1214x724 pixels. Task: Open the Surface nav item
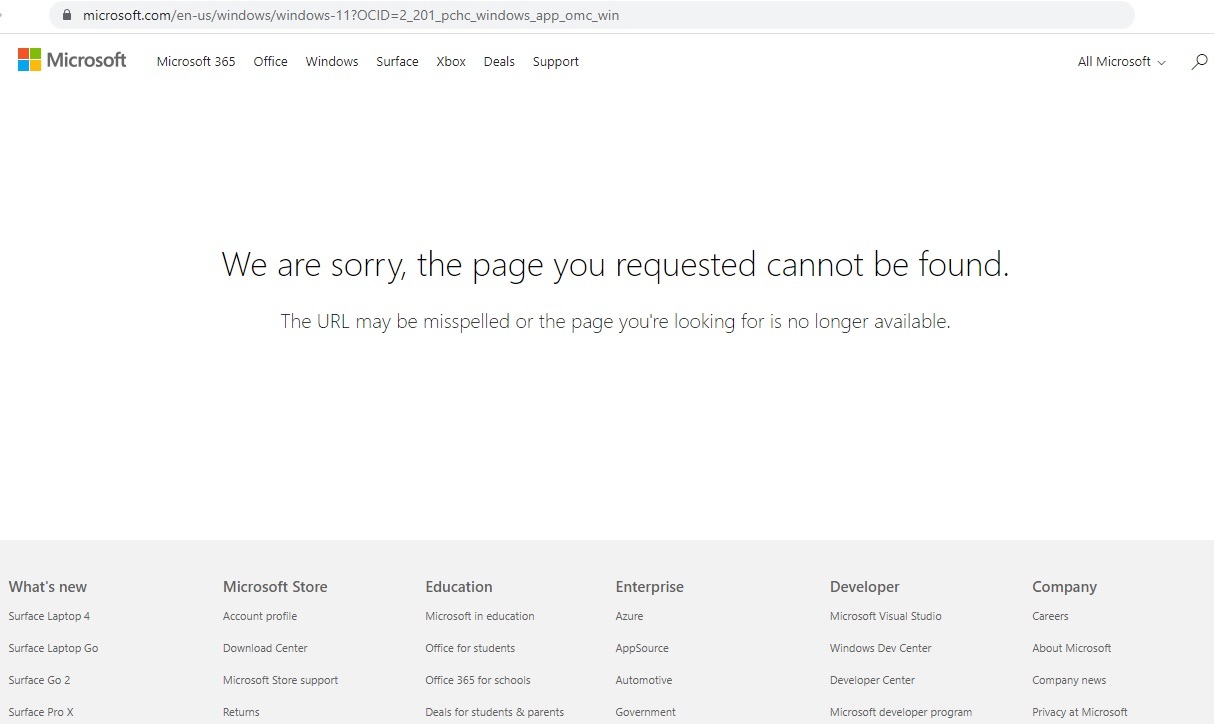(x=397, y=61)
